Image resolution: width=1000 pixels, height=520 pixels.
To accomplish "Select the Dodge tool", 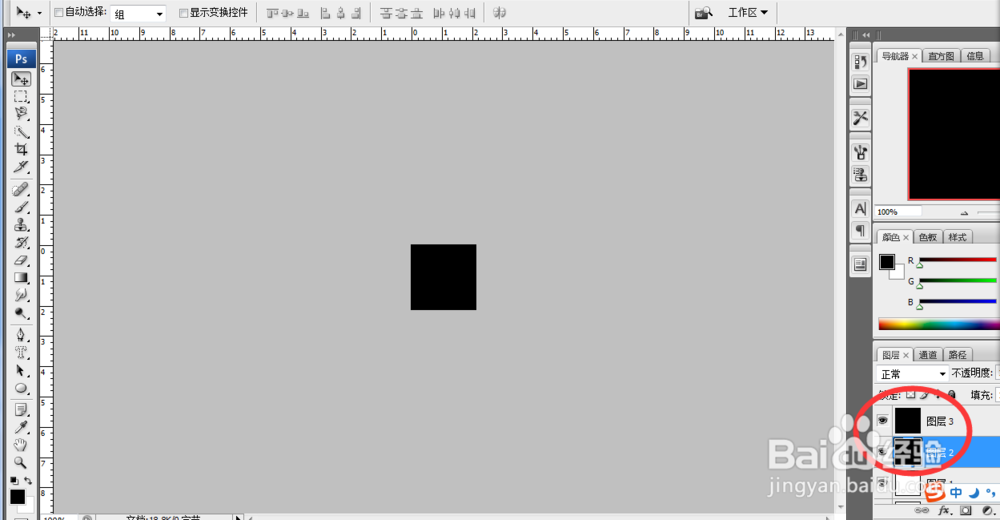I will (x=21, y=313).
